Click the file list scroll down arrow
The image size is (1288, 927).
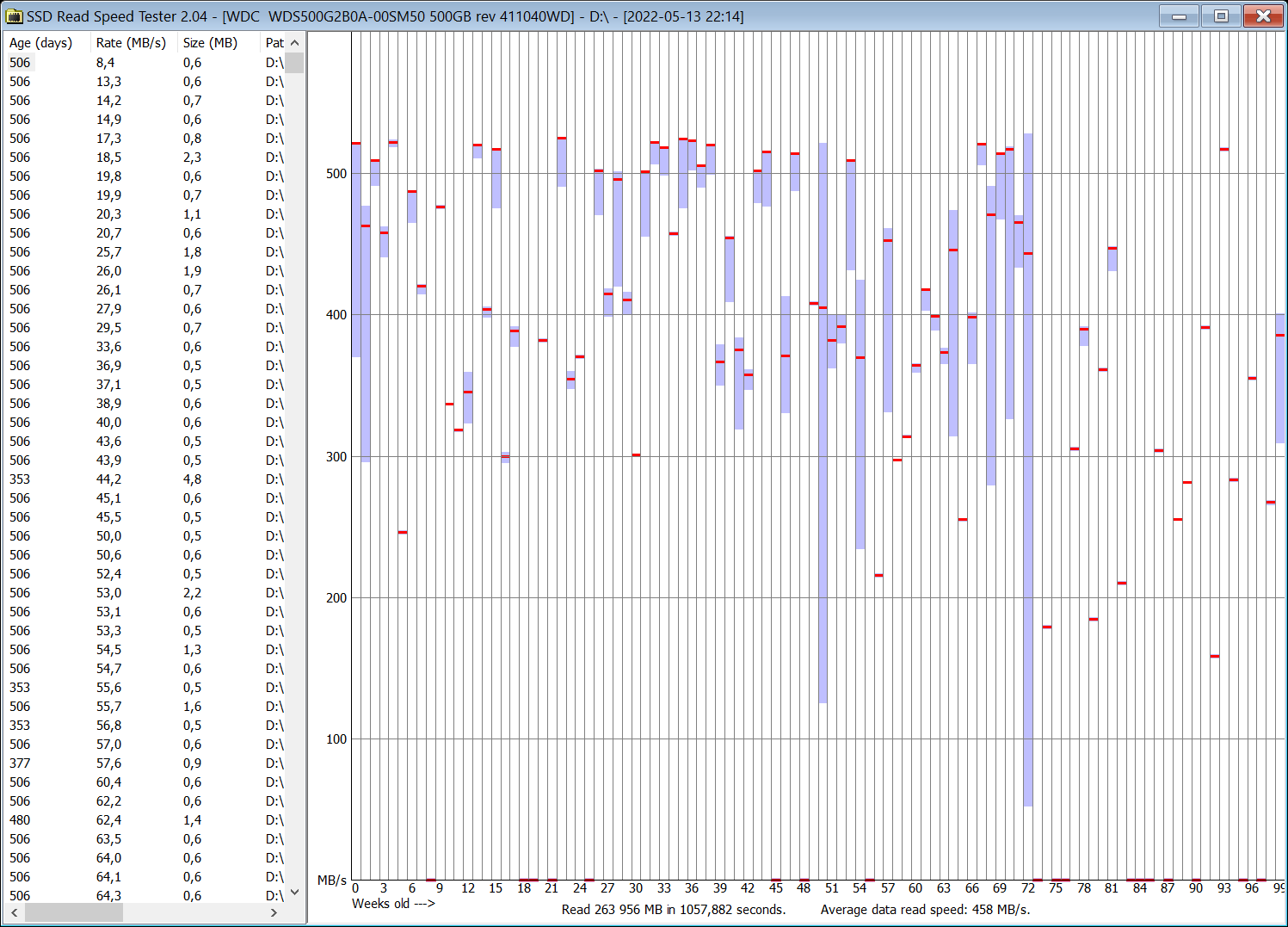pos(295,893)
